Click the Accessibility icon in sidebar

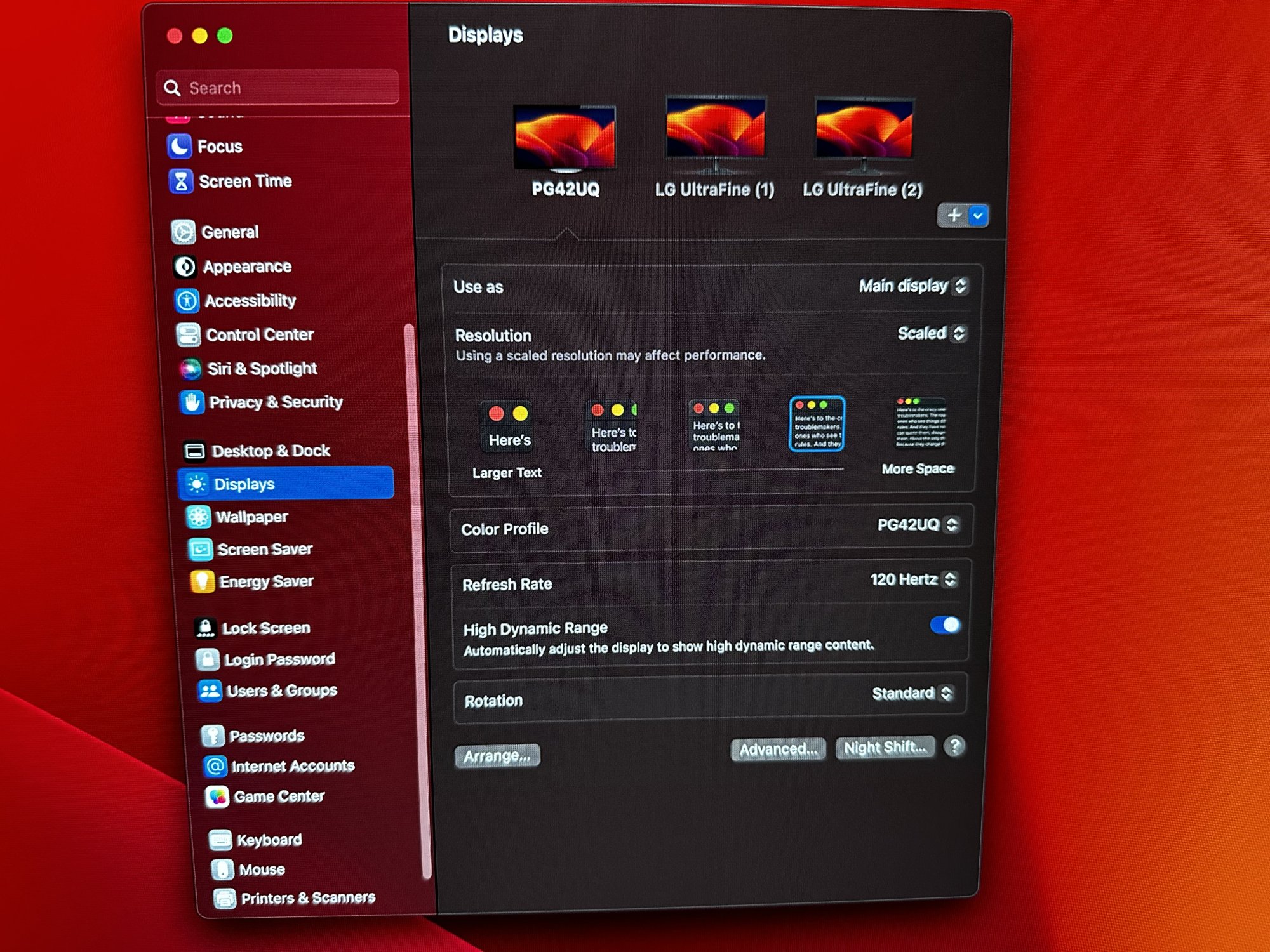pos(187,301)
